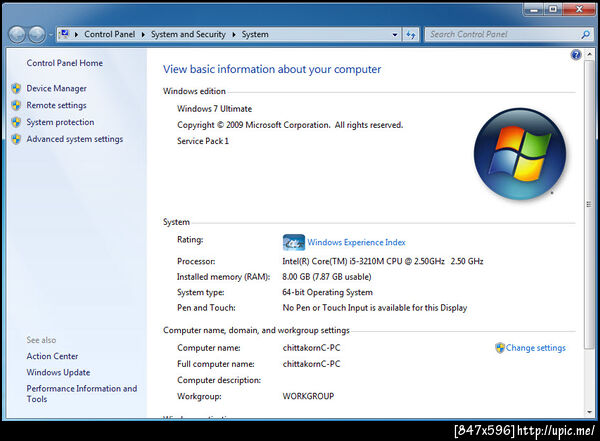This screenshot has width=600, height=441.
Task: Click the shield icon beside Change settings
Action: click(x=500, y=348)
